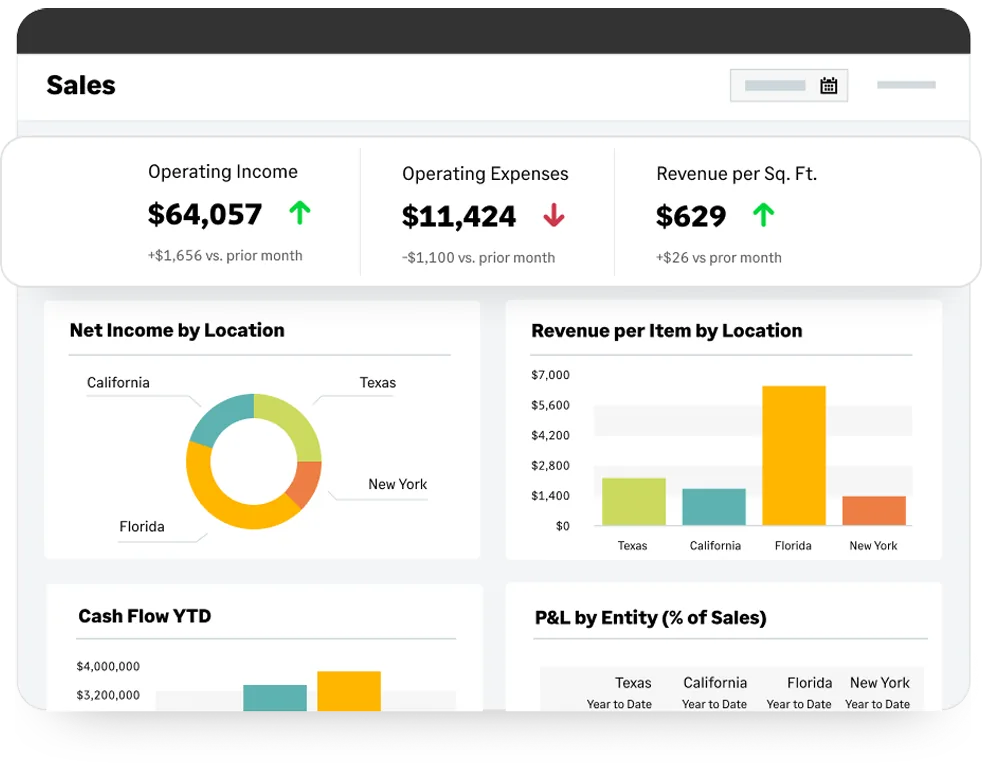Click 'Year to Date' under Texas column
The width and height of the screenshot is (982, 763).
(x=619, y=704)
